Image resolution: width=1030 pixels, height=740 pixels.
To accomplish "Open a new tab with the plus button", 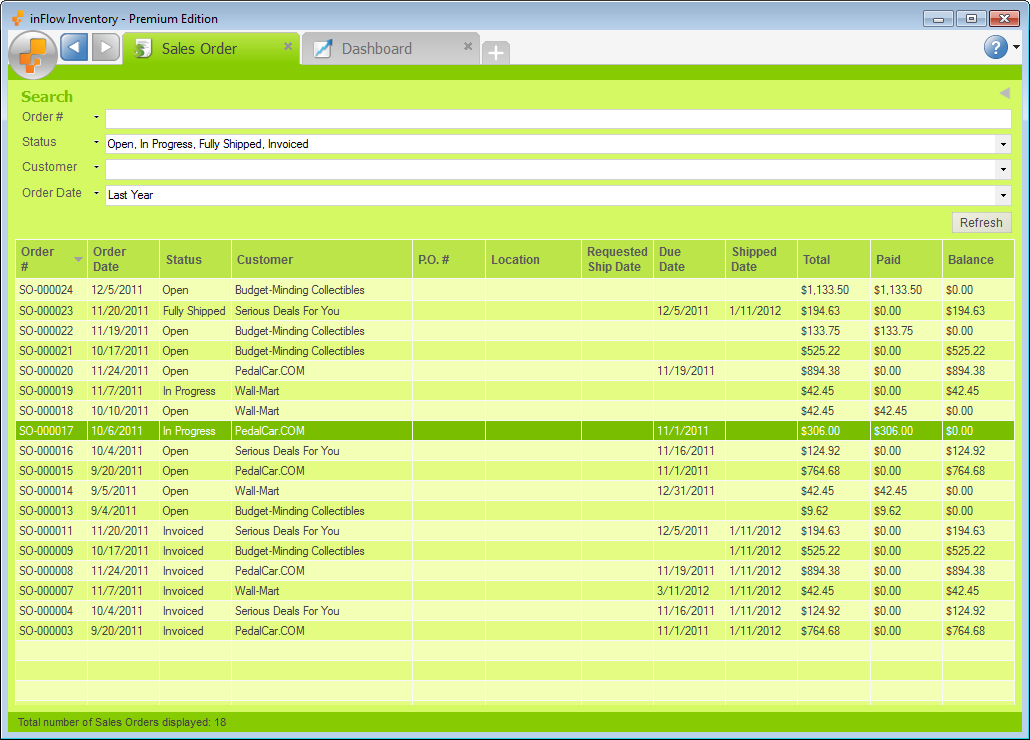I will coord(496,53).
